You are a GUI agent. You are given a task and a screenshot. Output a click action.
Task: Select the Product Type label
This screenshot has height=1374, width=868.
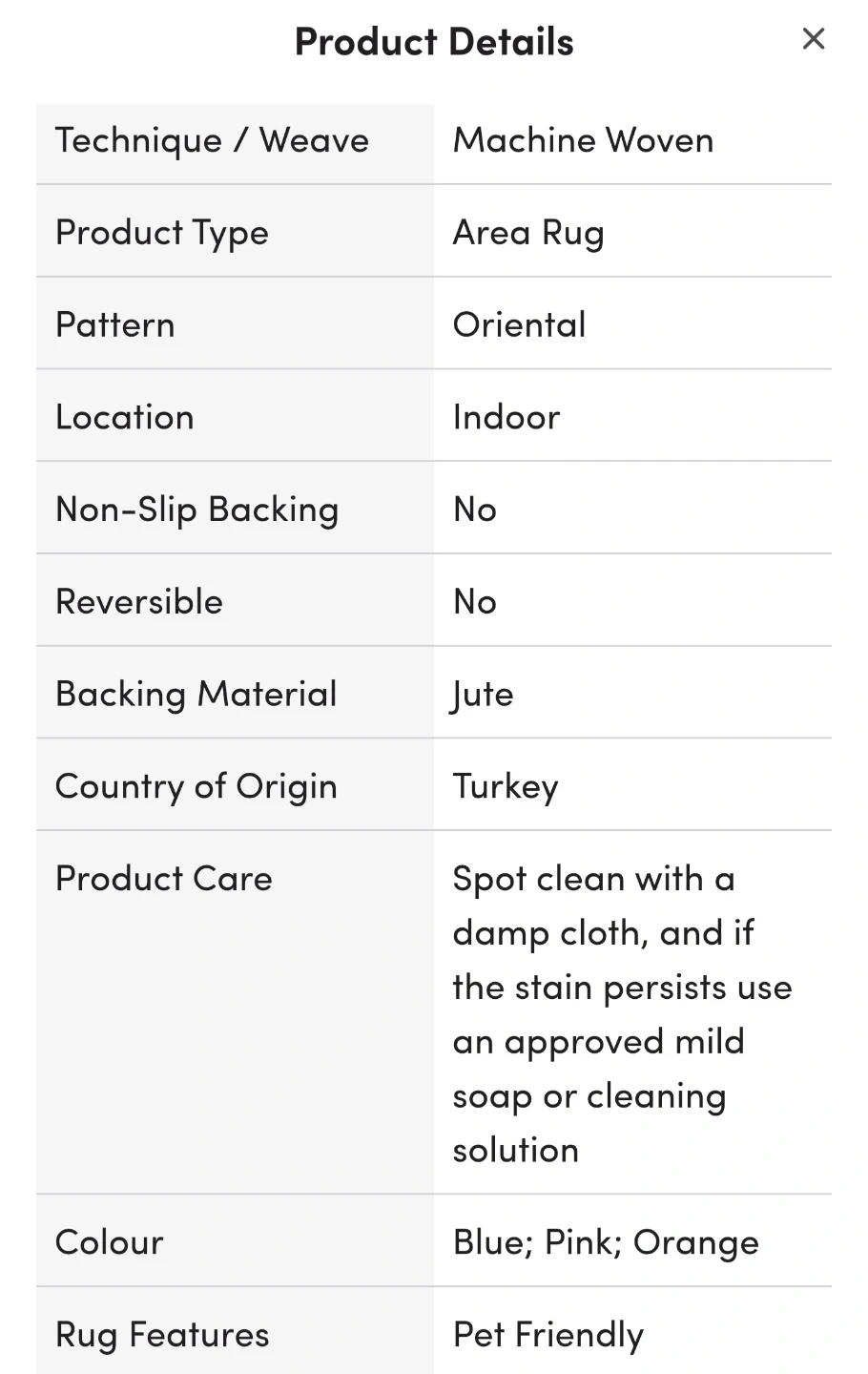click(x=162, y=233)
